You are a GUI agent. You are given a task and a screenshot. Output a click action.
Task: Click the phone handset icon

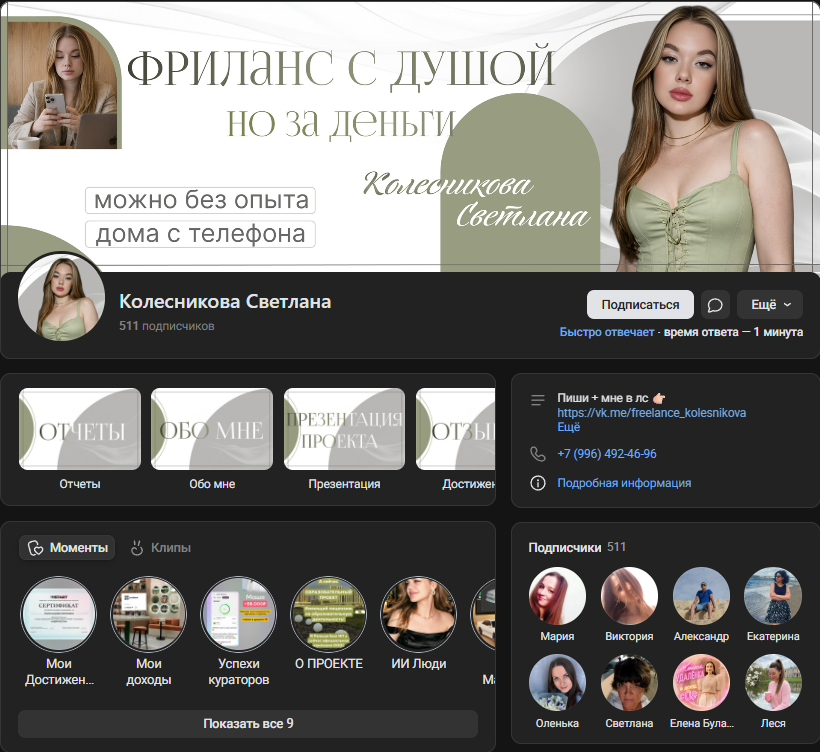[x=538, y=453]
